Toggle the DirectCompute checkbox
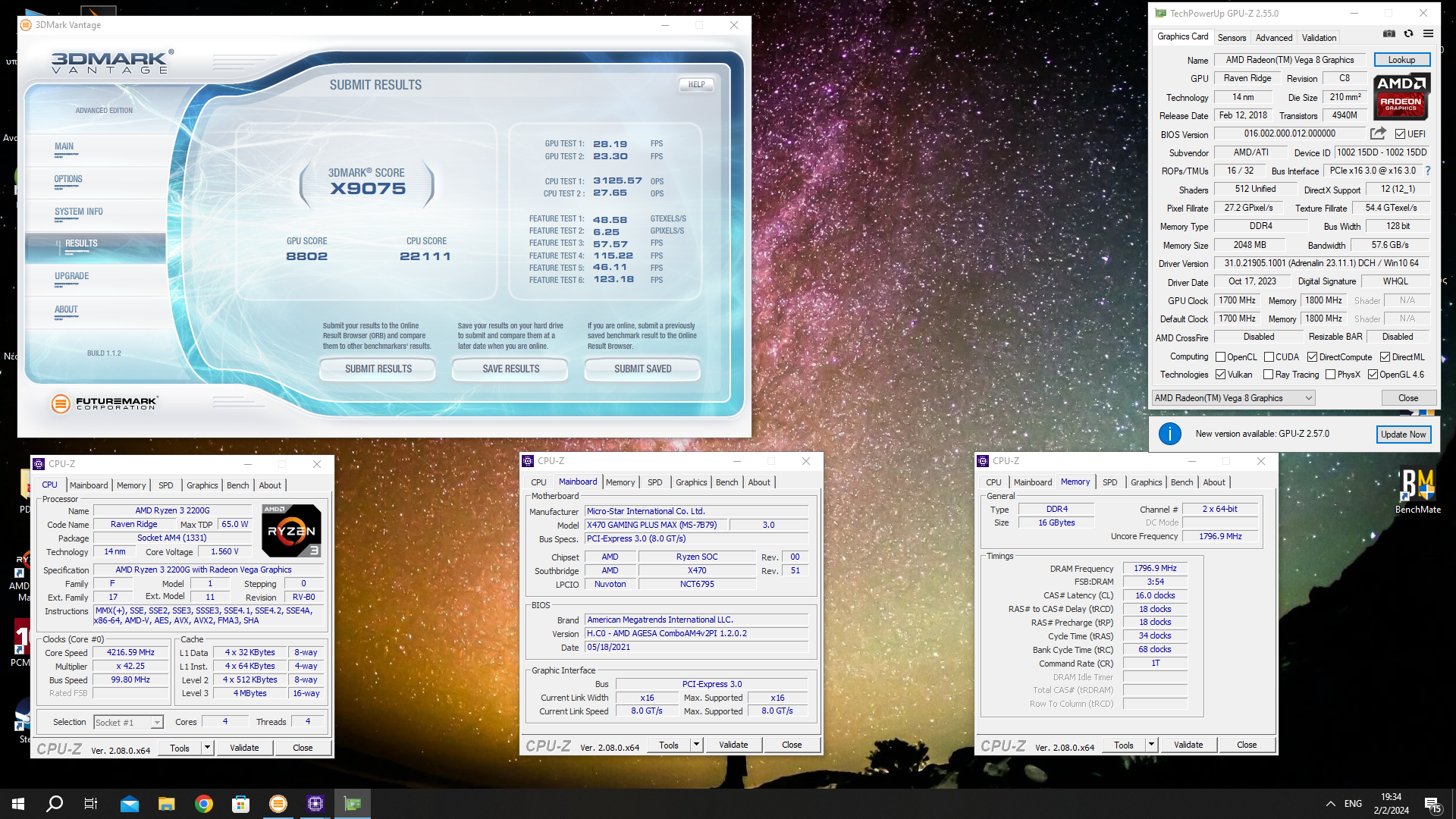 tap(1312, 357)
